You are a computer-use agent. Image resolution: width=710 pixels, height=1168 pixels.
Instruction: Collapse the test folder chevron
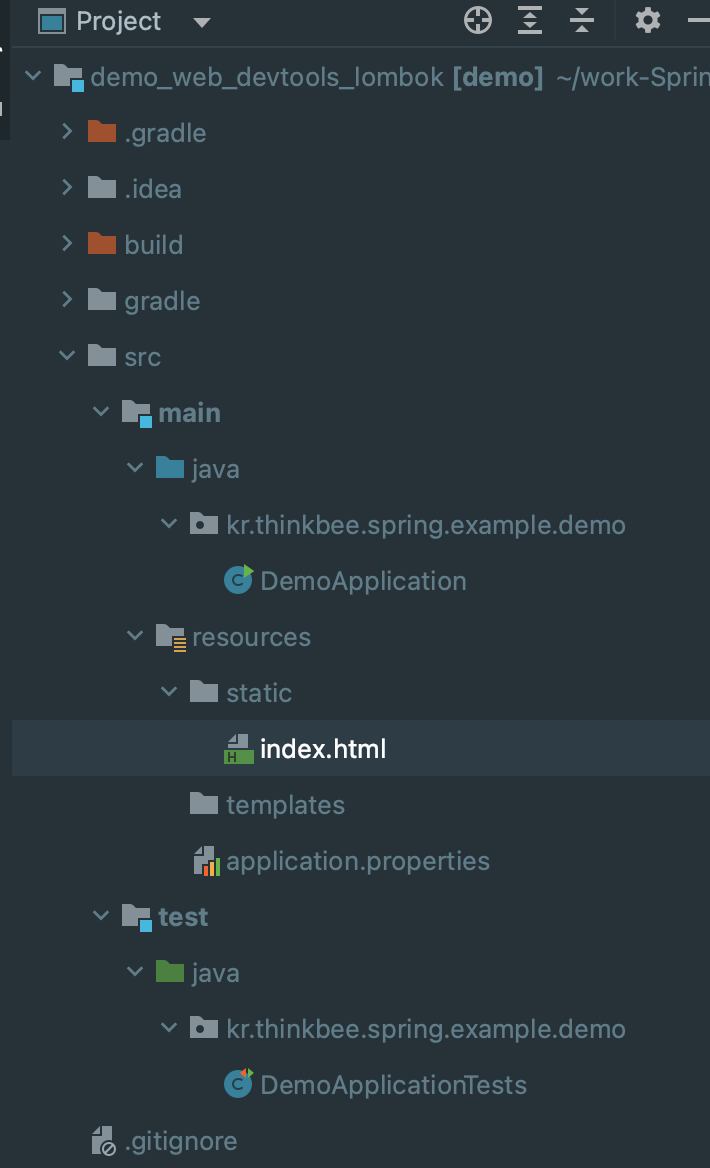click(x=101, y=915)
